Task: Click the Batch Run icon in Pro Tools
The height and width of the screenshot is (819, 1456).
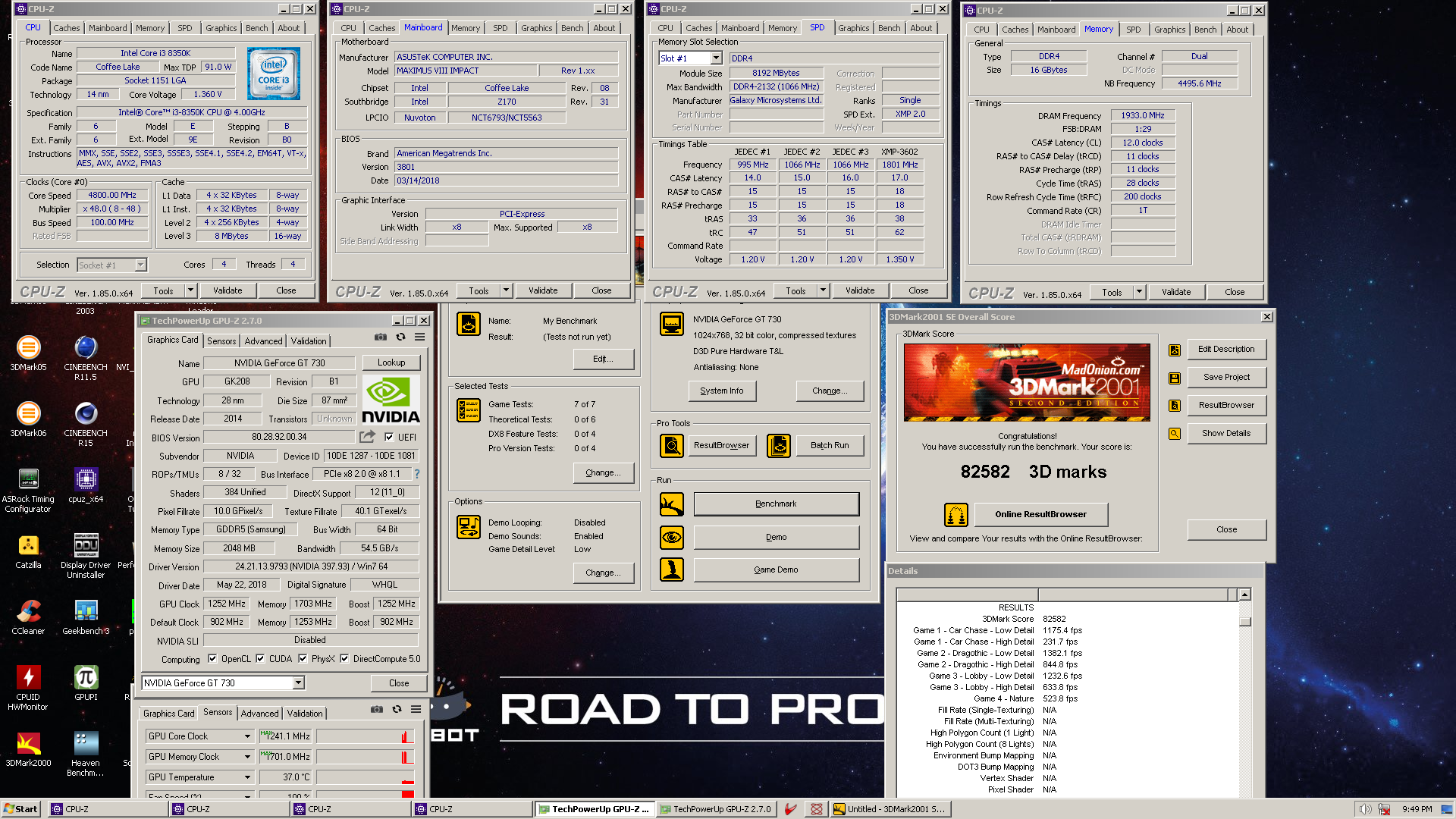Action: click(x=779, y=446)
